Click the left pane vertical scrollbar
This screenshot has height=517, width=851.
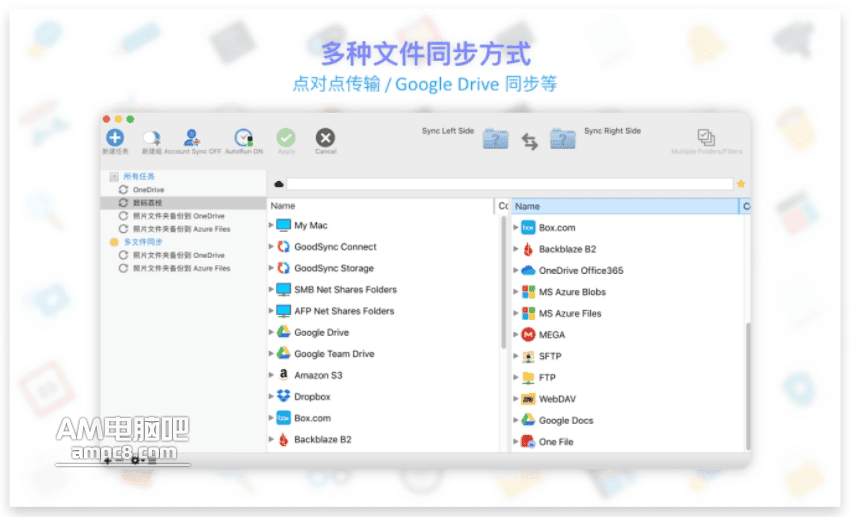(504, 282)
